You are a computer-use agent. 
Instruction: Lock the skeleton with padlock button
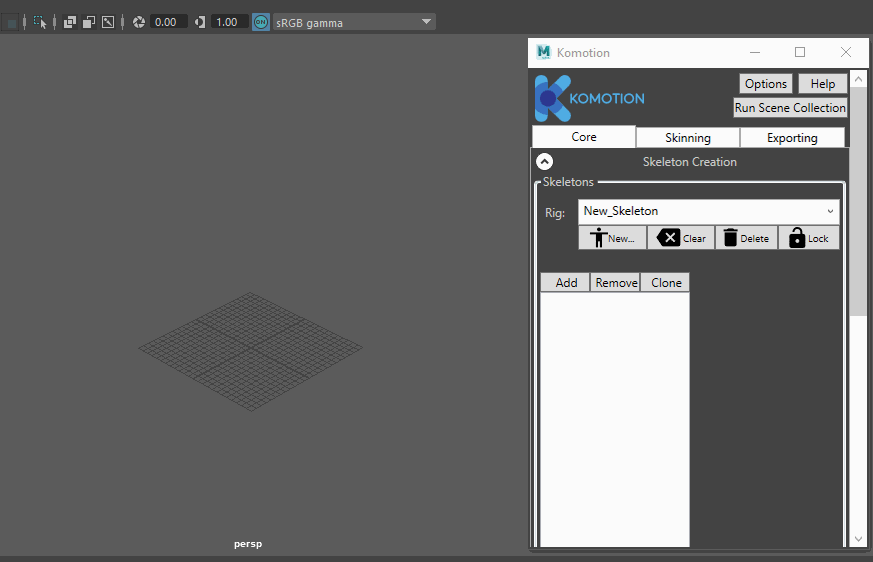(808, 238)
